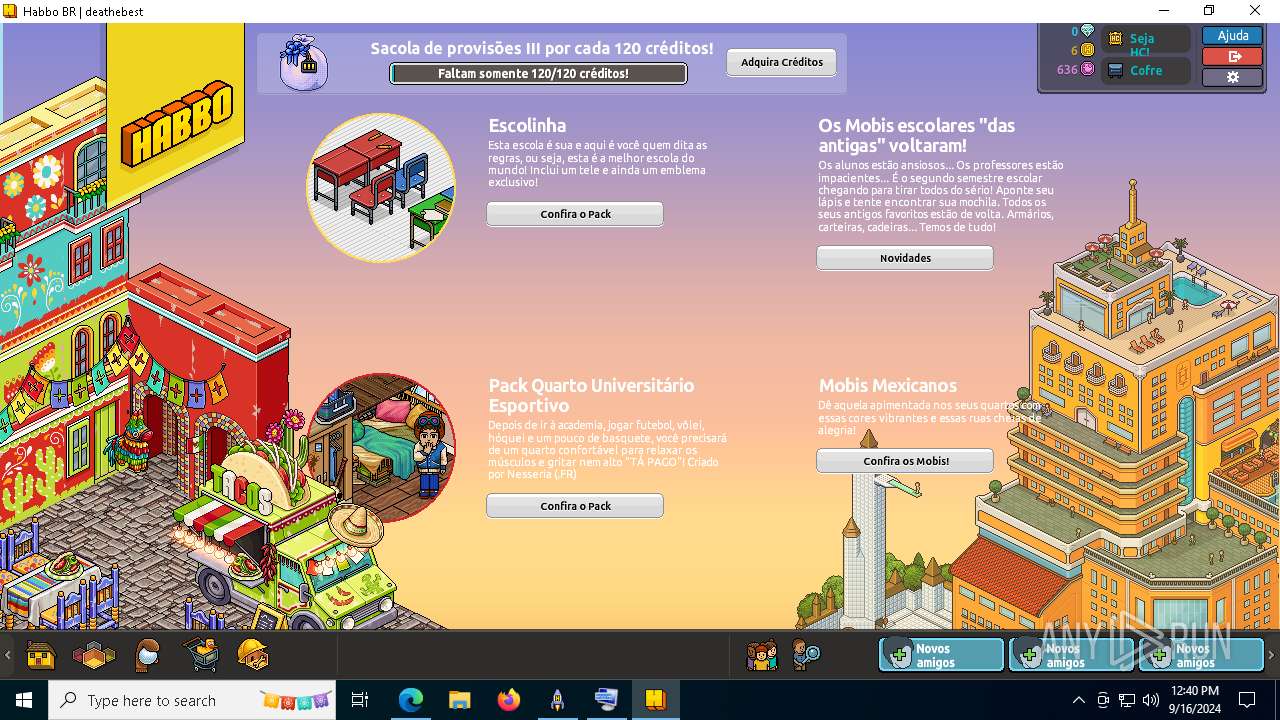Open the Navigator rooms icon

pyautogui.click(x=94, y=656)
